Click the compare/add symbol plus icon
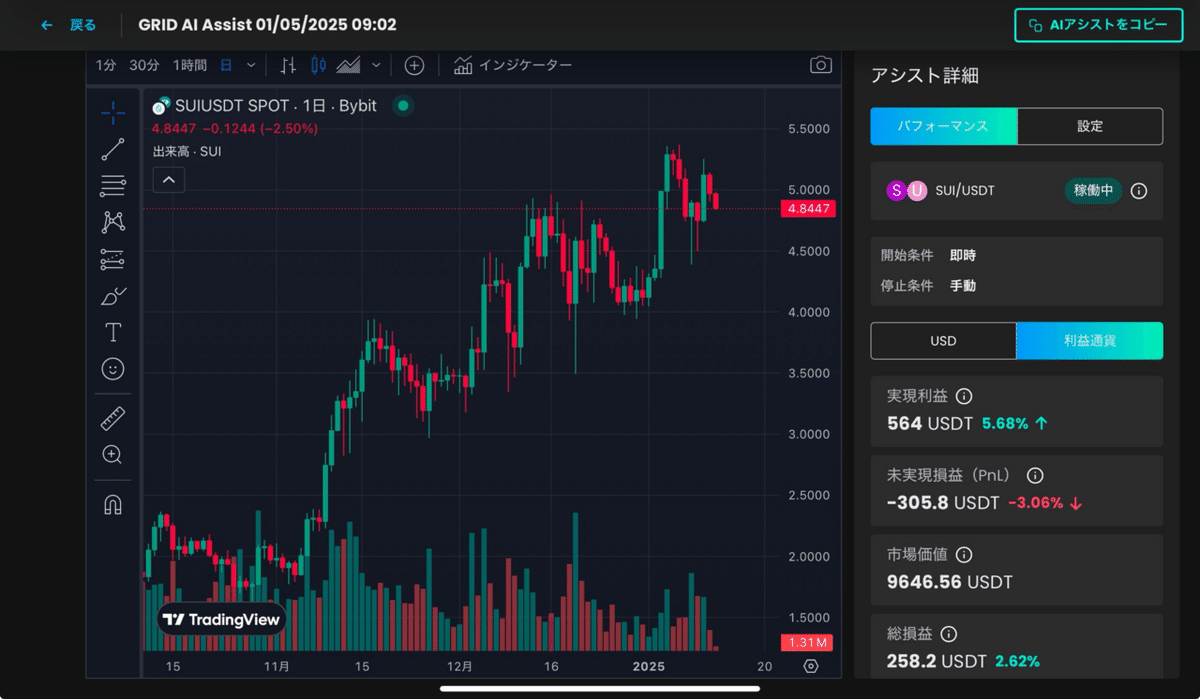 click(x=414, y=65)
